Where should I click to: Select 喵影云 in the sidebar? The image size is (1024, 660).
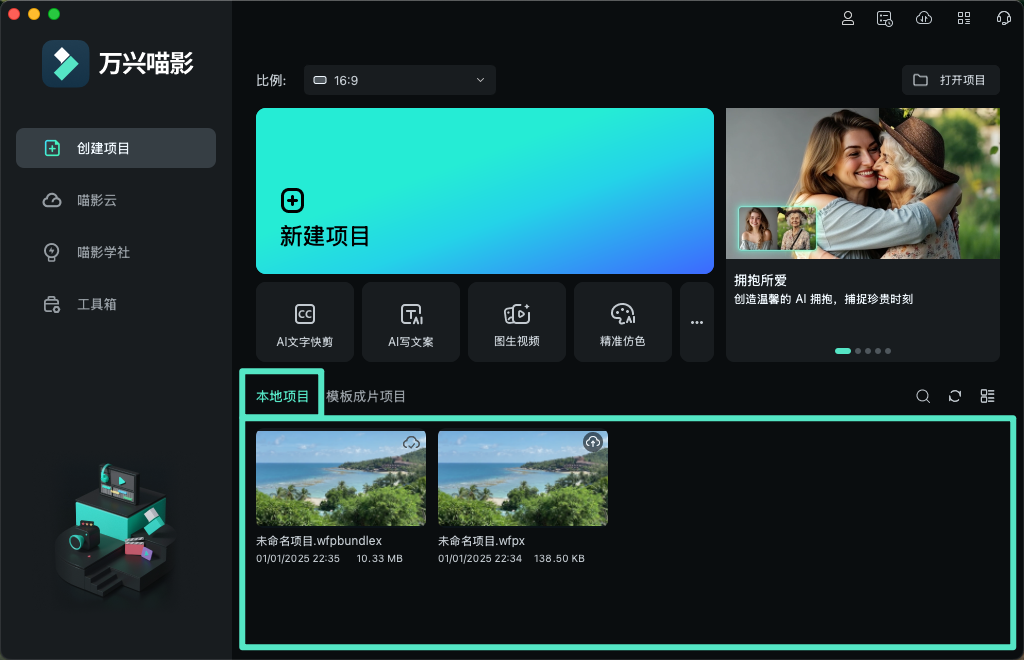pyautogui.click(x=115, y=200)
